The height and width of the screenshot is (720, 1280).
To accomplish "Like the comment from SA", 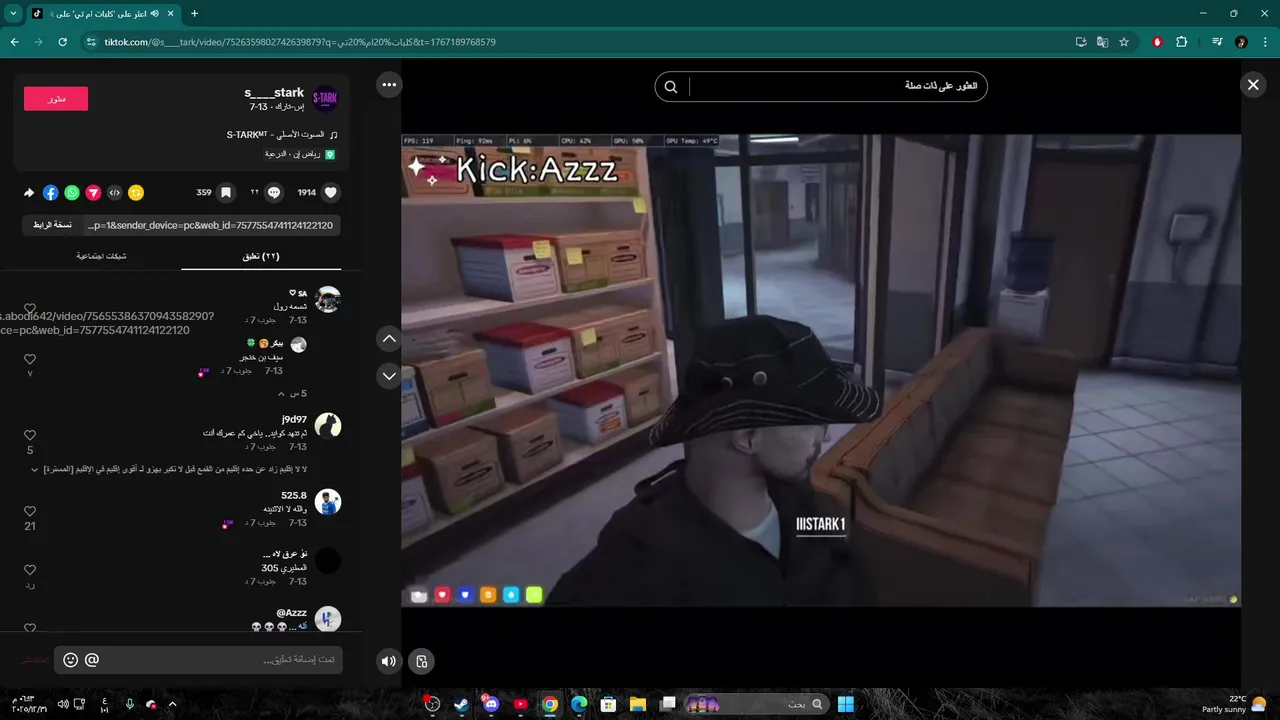I will (30, 309).
